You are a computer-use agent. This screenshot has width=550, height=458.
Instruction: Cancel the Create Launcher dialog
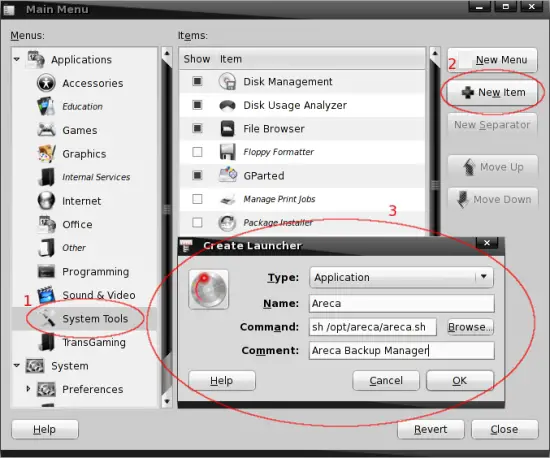pos(386,380)
